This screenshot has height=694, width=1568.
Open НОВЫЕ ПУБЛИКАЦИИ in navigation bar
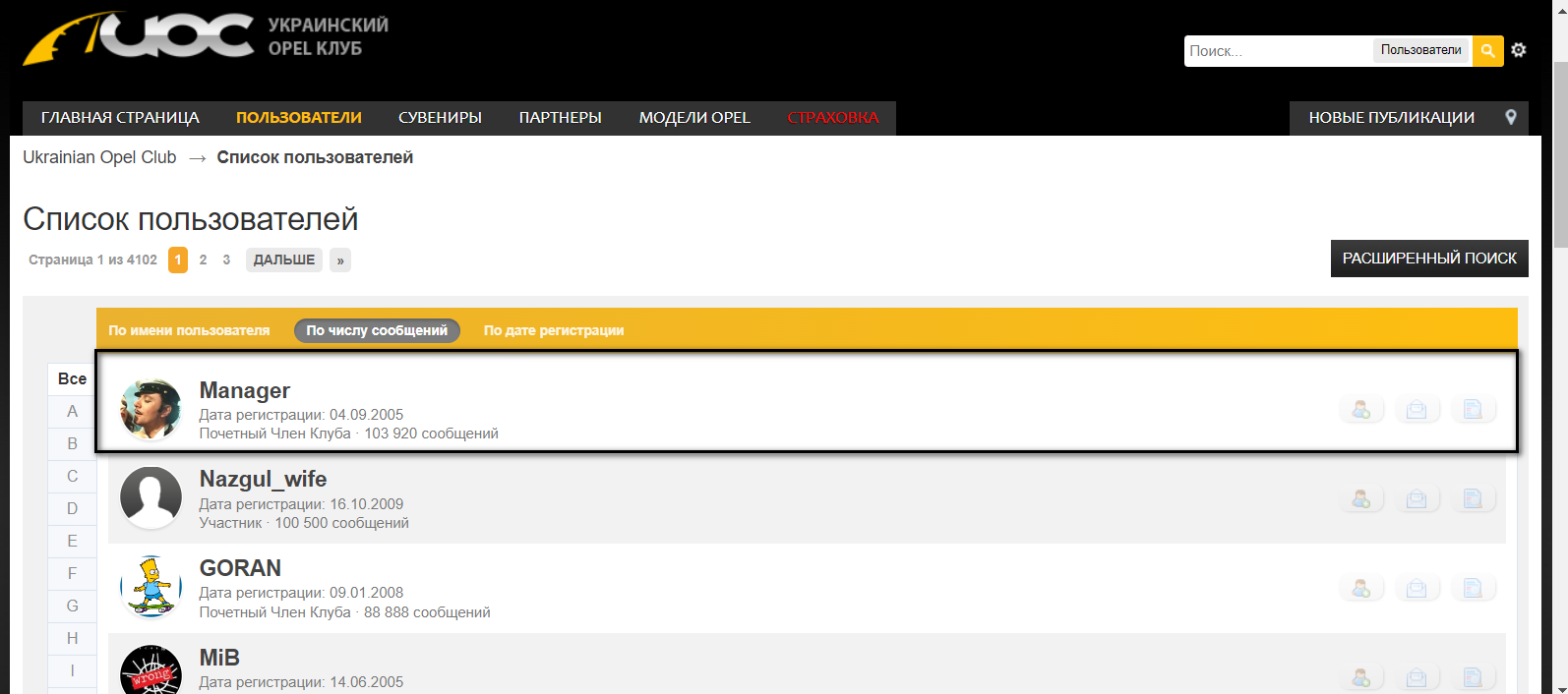[x=1391, y=118]
